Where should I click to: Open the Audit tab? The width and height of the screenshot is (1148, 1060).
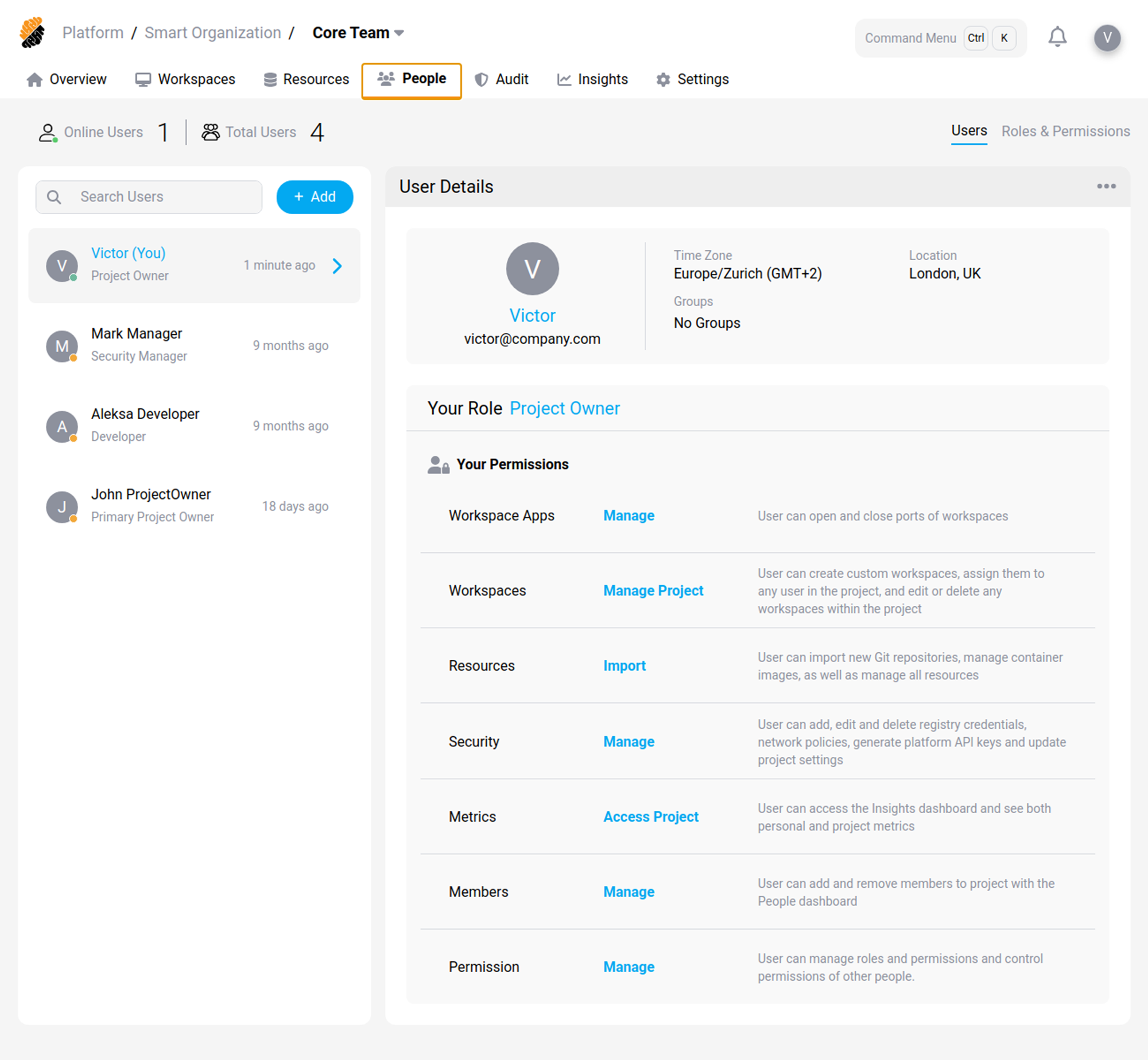(502, 79)
